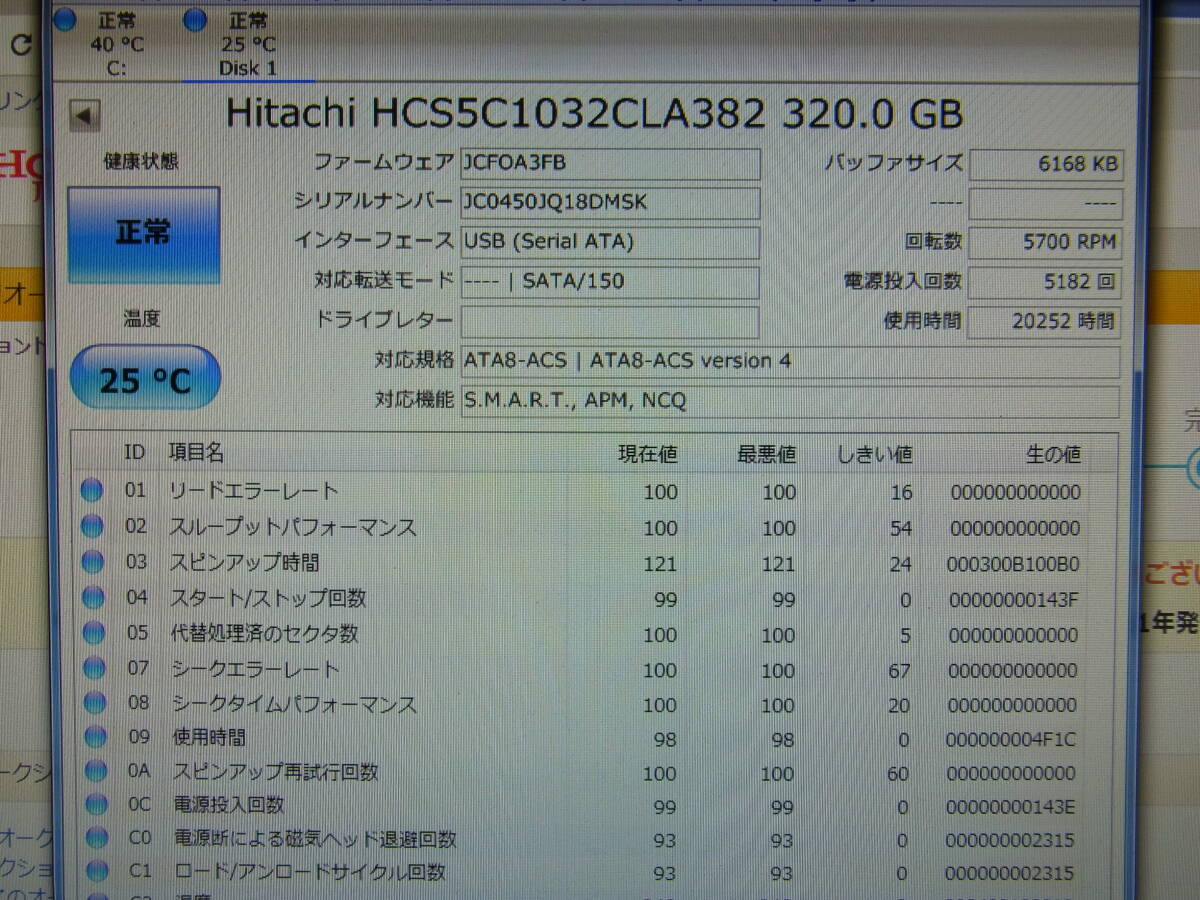Click the 25 °C temperature button

145,378
